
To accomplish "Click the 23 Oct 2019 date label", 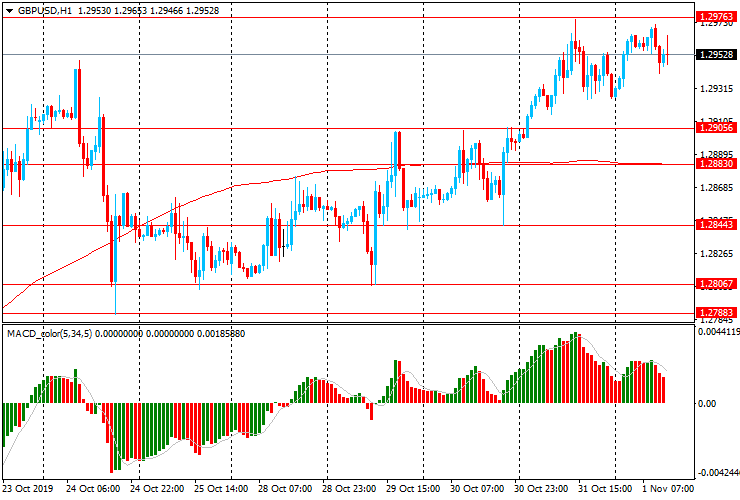I will (30, 489).
